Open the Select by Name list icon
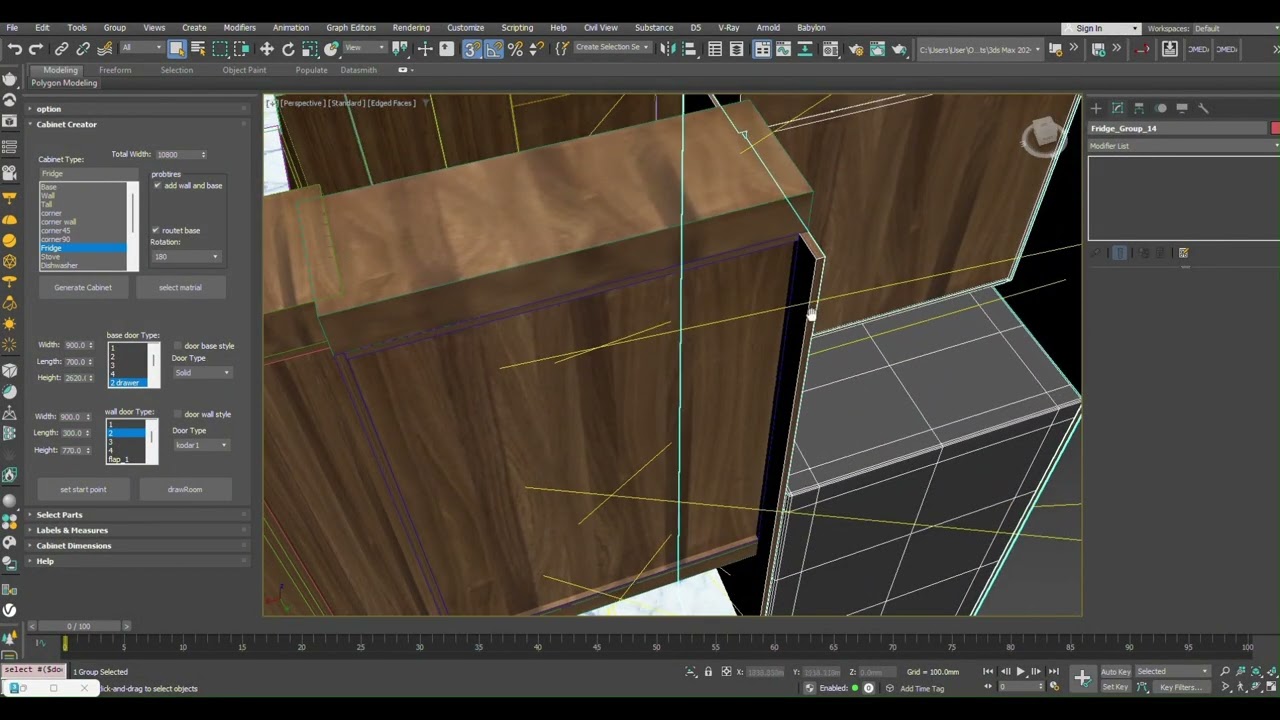The width and height of the screenshot is (1280, 720). [x=198, y=49]
